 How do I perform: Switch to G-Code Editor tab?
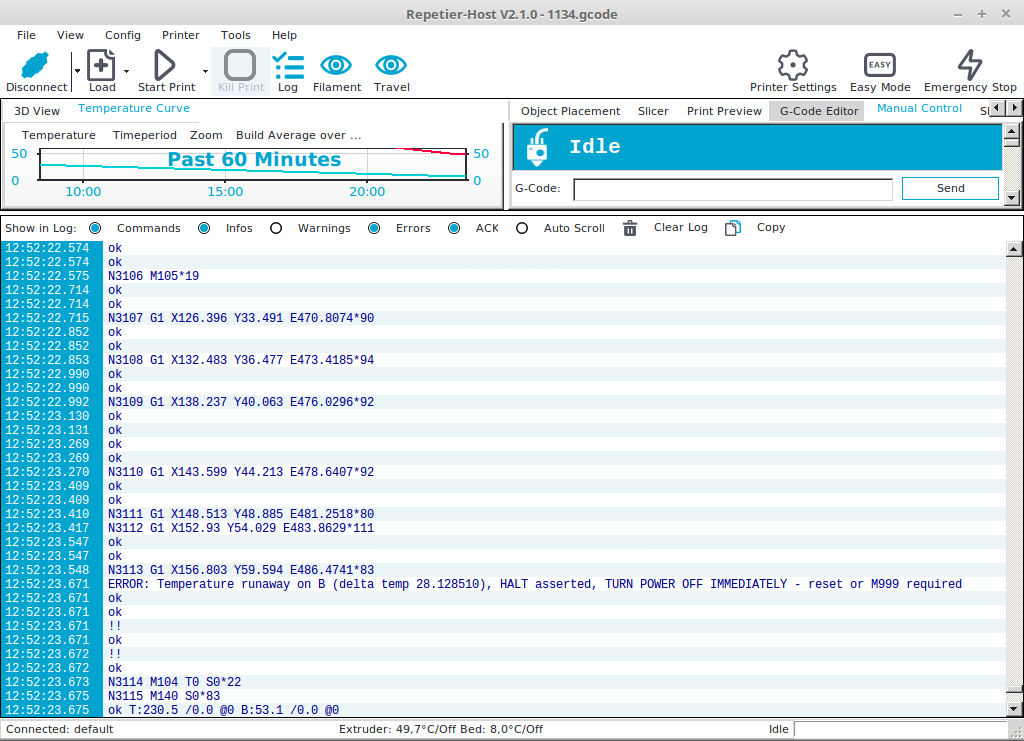(x=818, y=111)
